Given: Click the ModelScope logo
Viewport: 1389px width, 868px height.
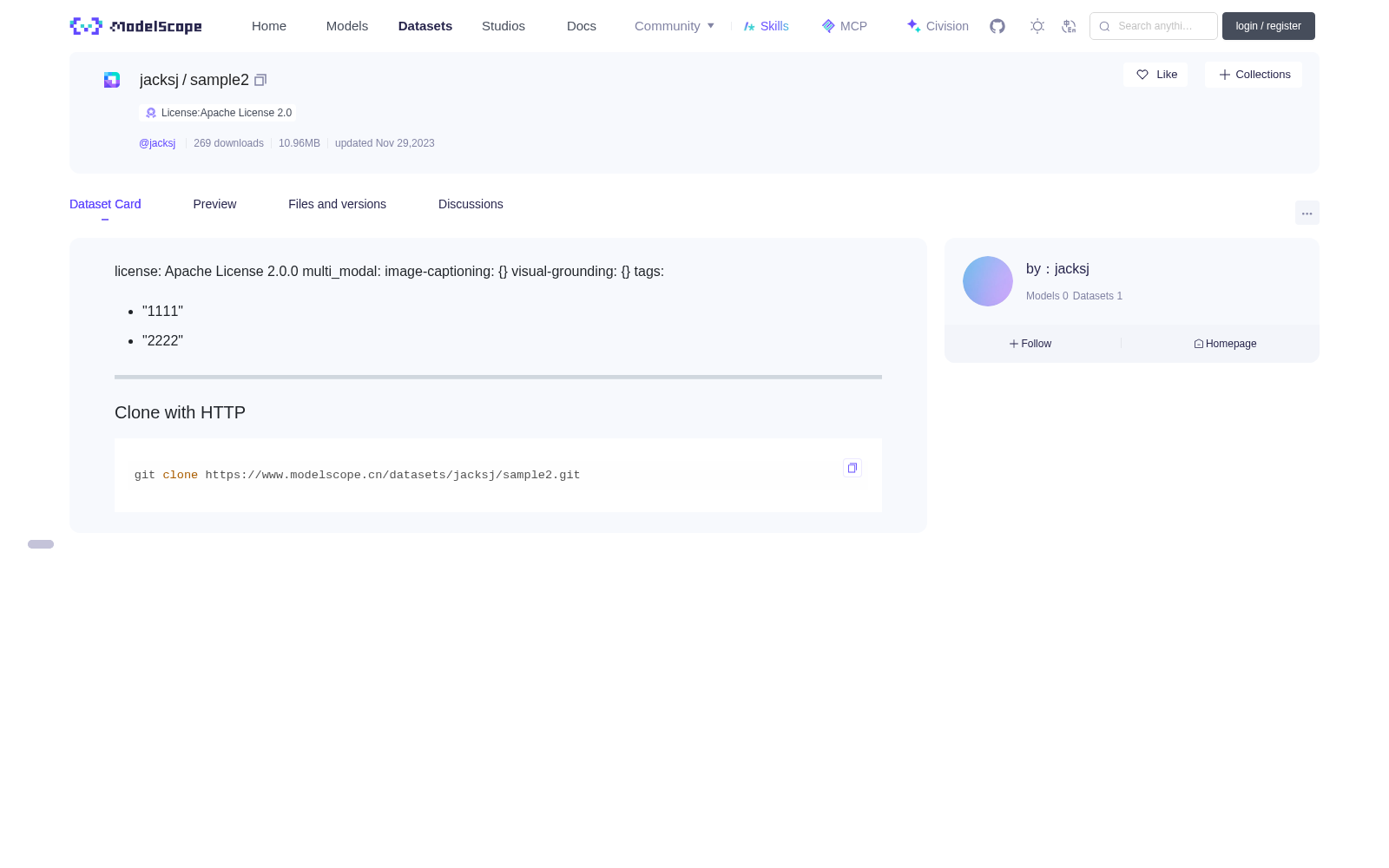Looking at the screenshot, I should [135, 26].
